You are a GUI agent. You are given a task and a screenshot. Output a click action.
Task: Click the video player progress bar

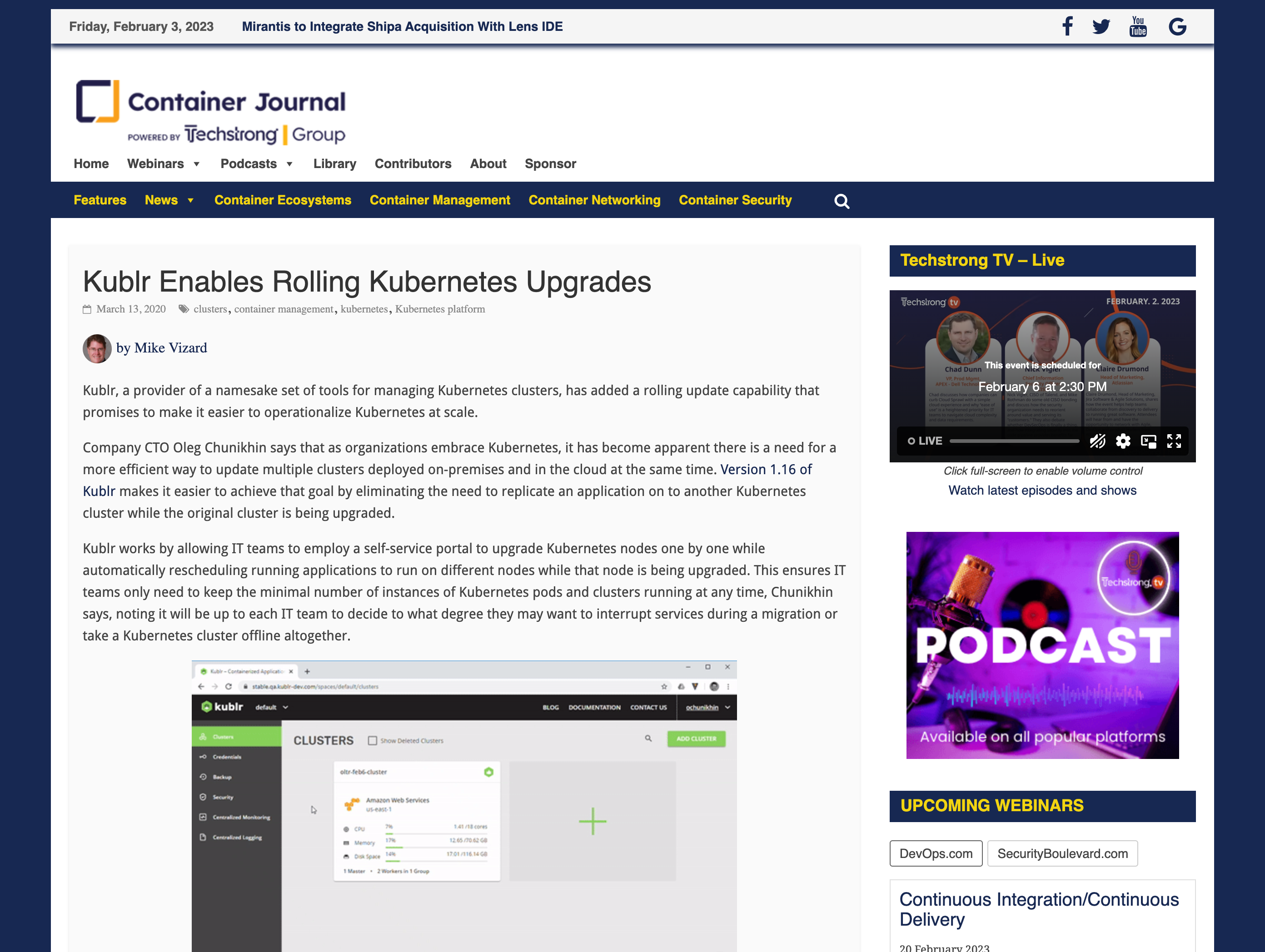point(1015,441)
